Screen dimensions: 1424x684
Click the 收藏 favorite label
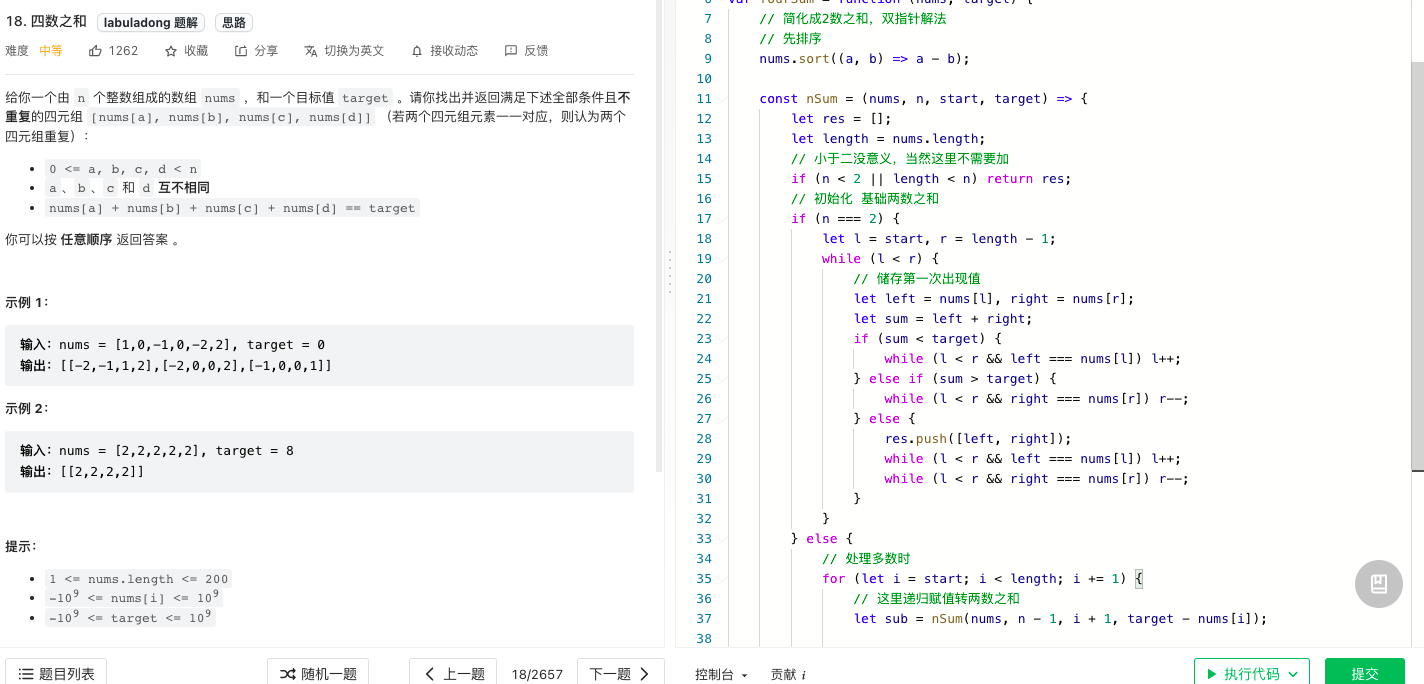pos(196,51)
